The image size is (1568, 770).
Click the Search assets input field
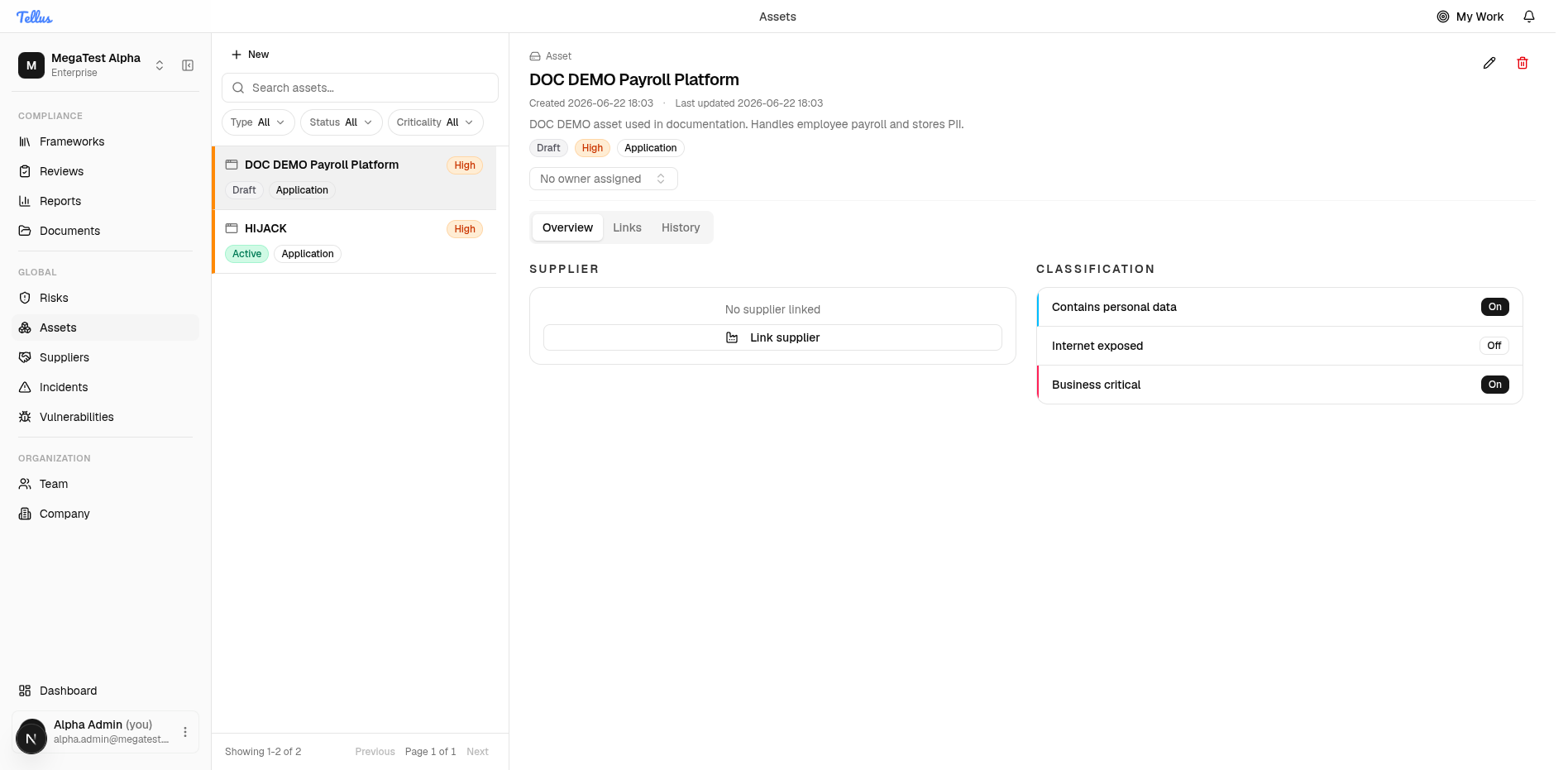tap(360, 88)
